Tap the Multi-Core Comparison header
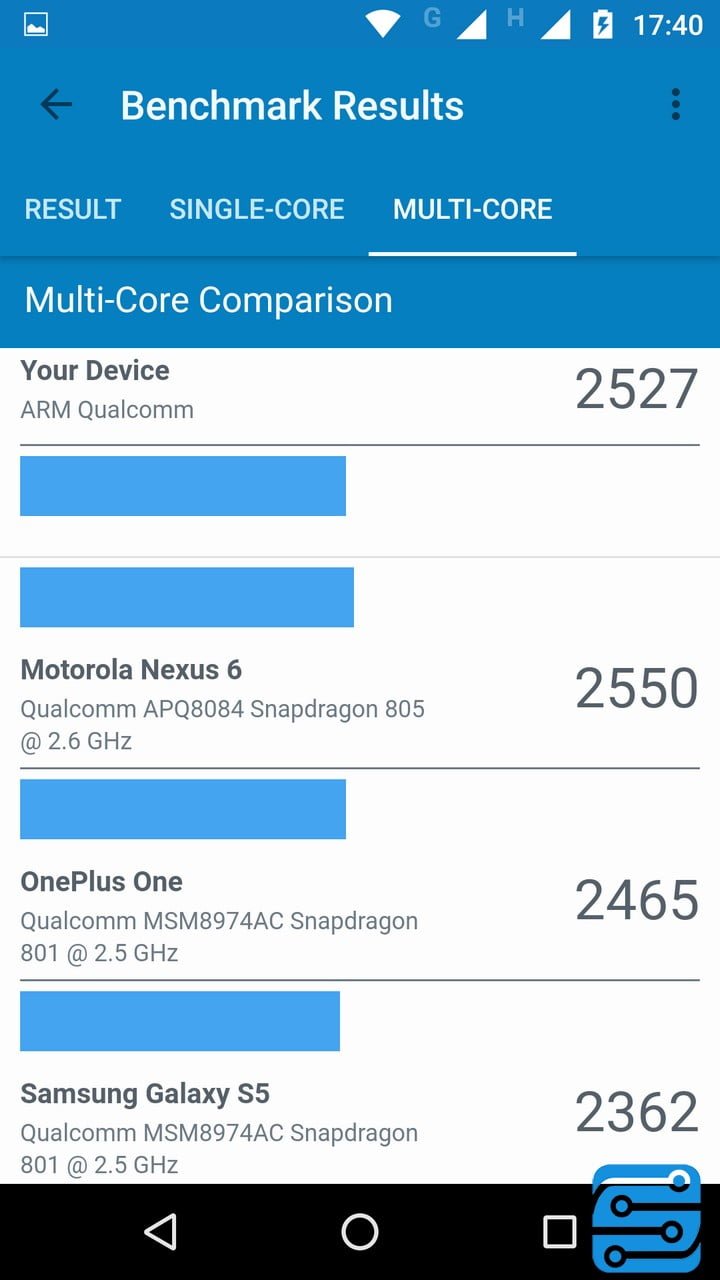 208,300
